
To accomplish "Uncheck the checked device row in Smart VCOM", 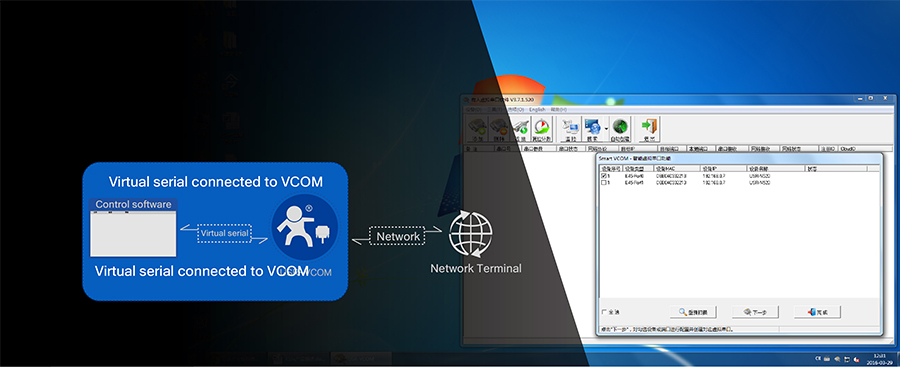I will 604,176.
